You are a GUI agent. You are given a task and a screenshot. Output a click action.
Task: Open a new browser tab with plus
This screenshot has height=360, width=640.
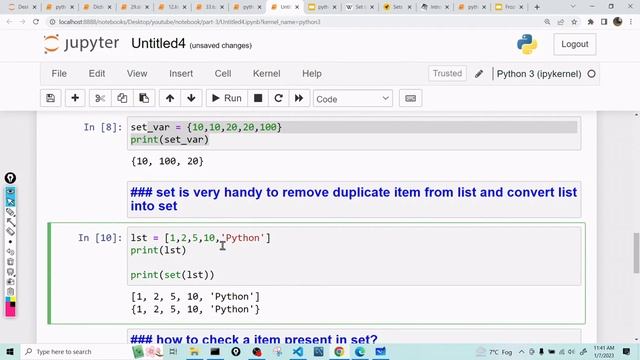(537, 7)
